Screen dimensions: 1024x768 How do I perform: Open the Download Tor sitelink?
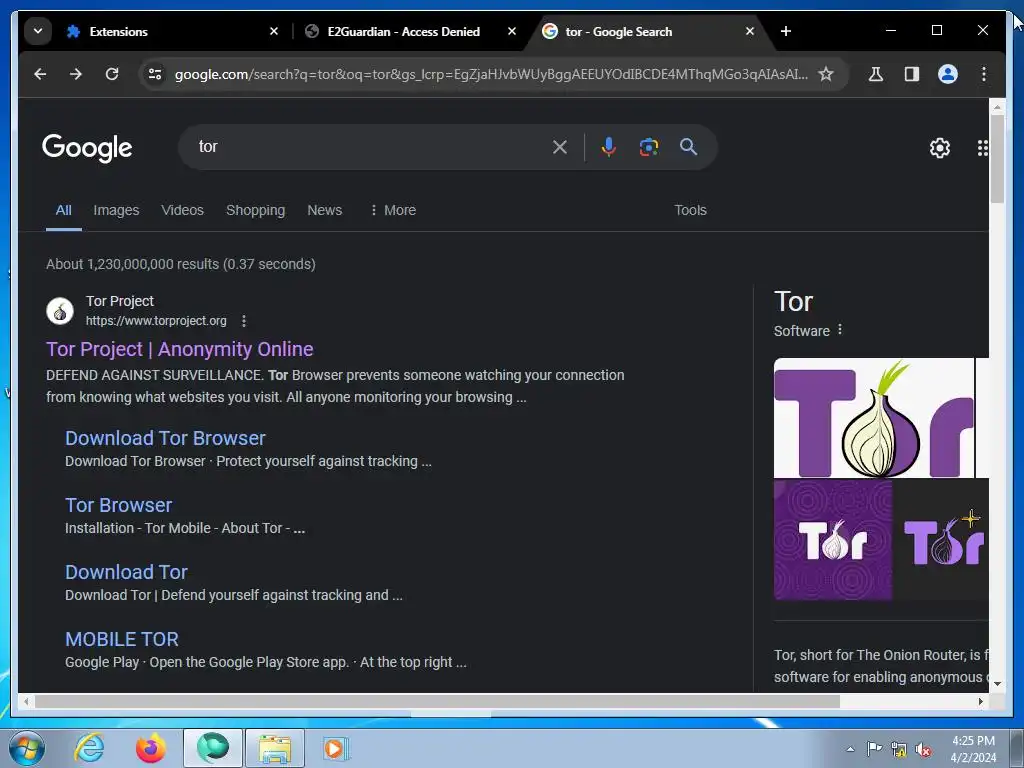[126, 572]
